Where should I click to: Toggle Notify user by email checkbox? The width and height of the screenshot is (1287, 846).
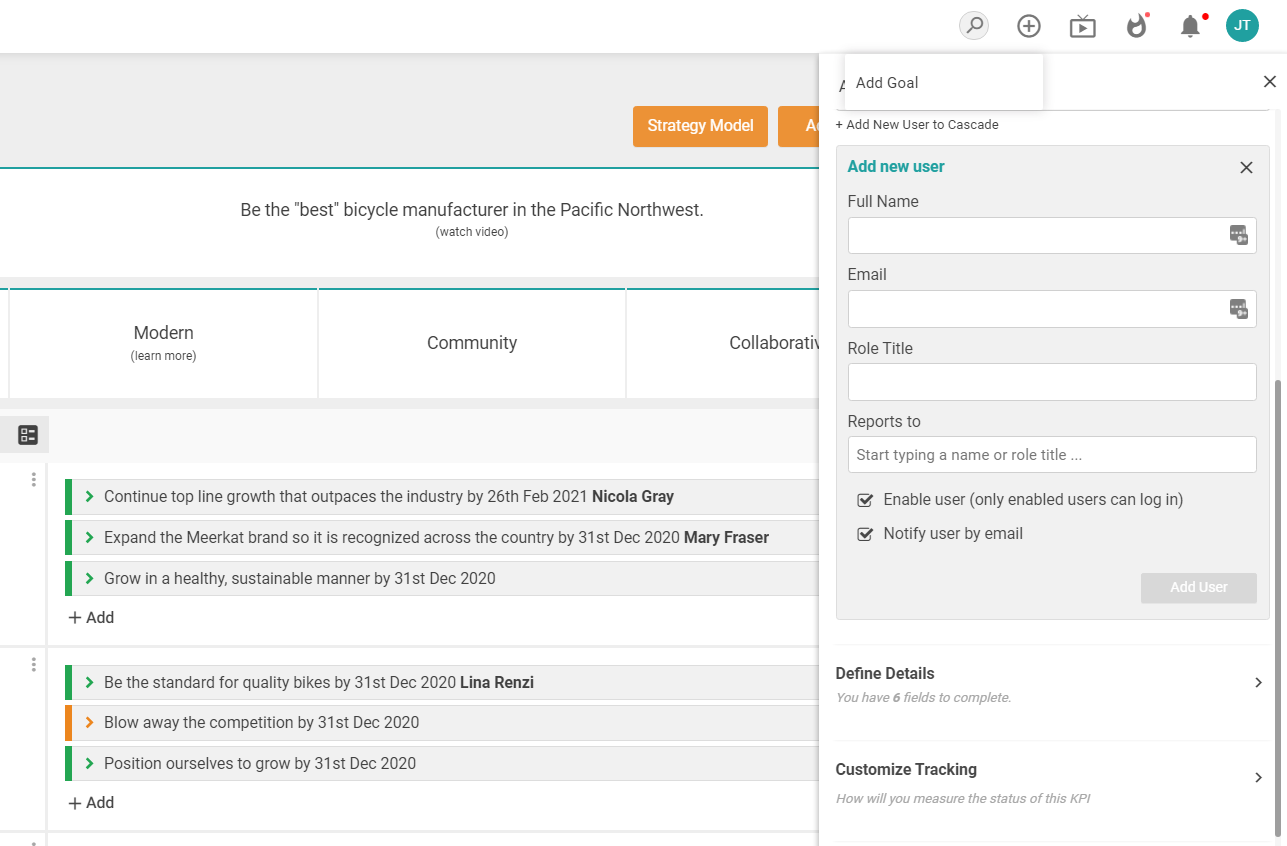coord(866,534)
